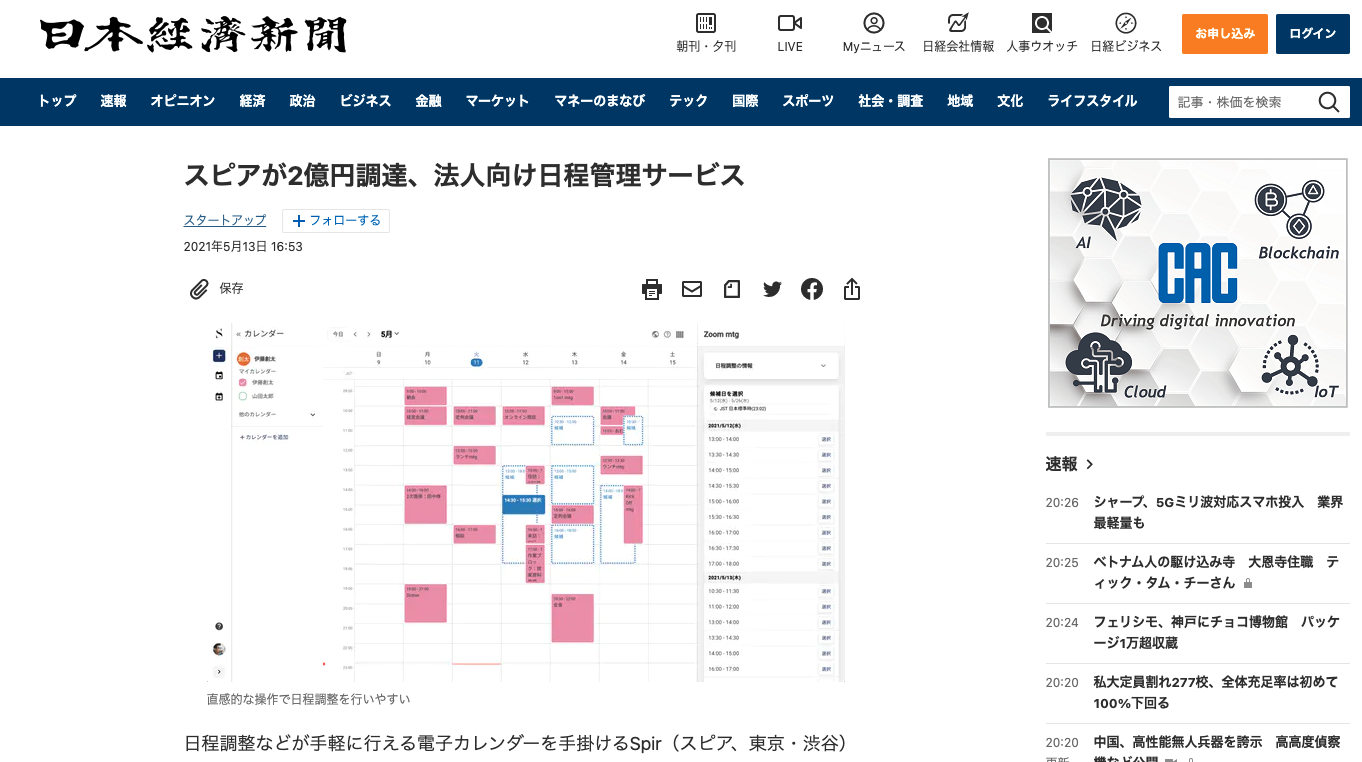Viewport: 1362px width, 762px height.
Task: Click the ログイン button
Action: (1312, 34)
